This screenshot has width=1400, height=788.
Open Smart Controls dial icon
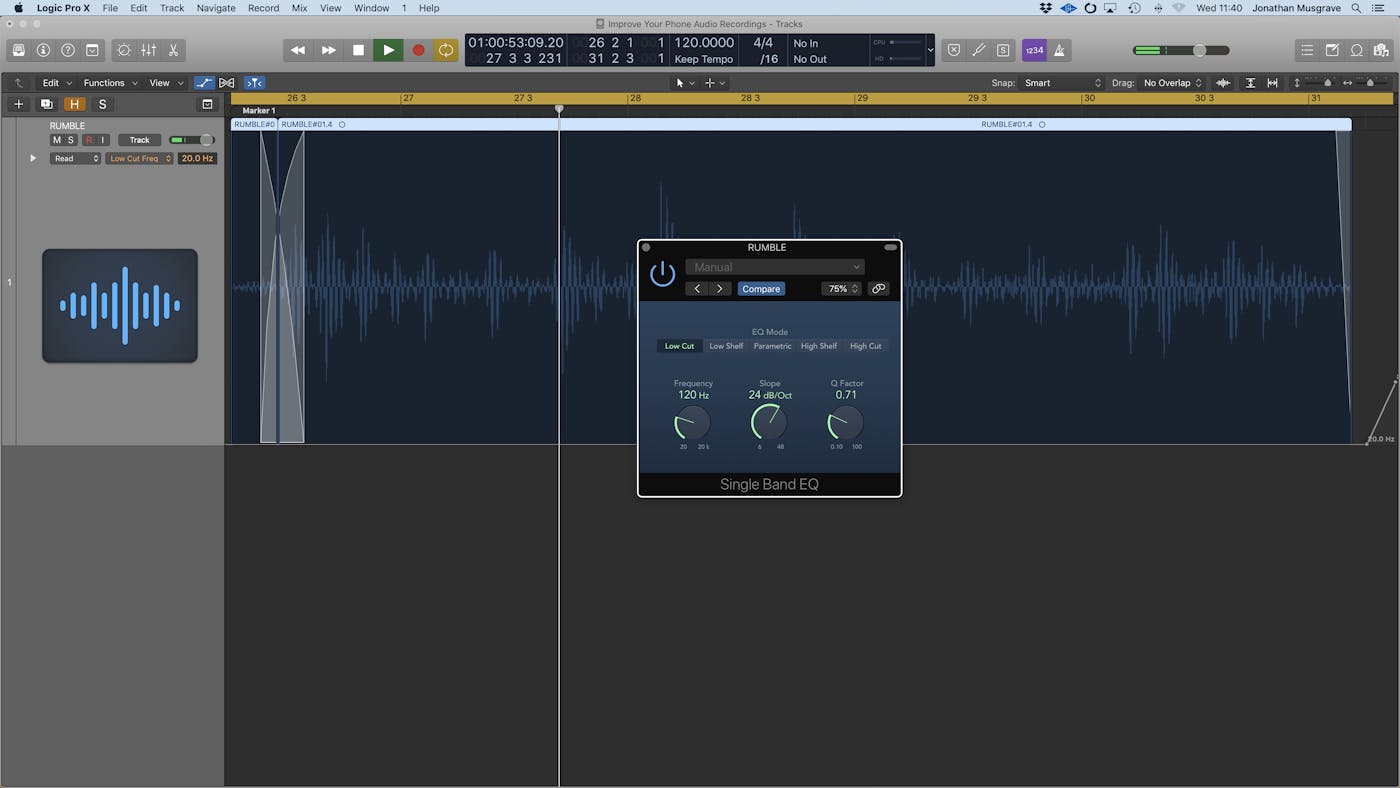(124, 50)
